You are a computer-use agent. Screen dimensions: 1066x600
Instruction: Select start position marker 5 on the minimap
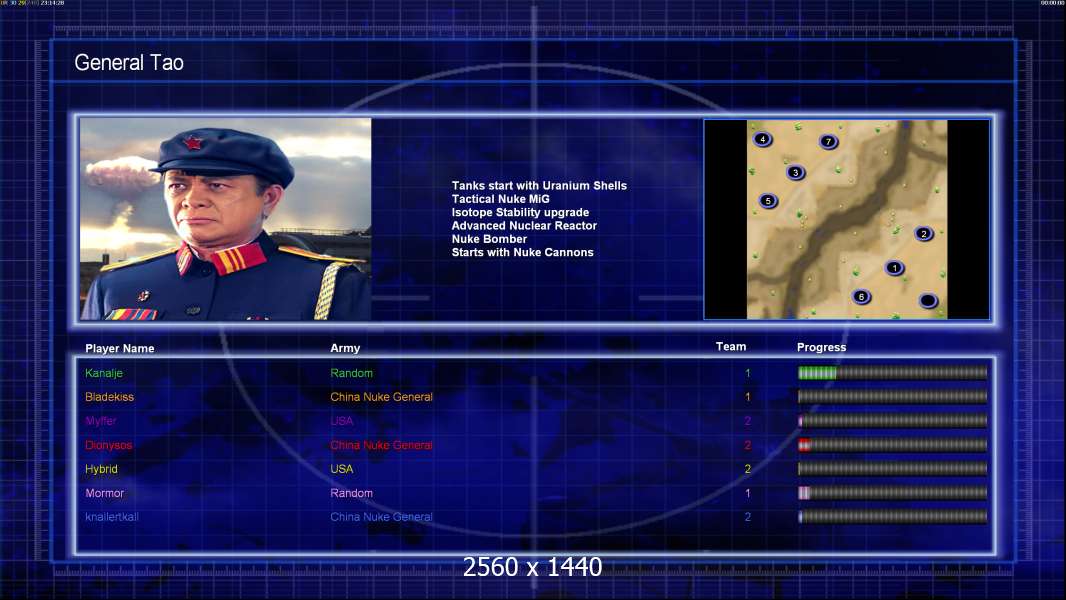click(768, 200)
